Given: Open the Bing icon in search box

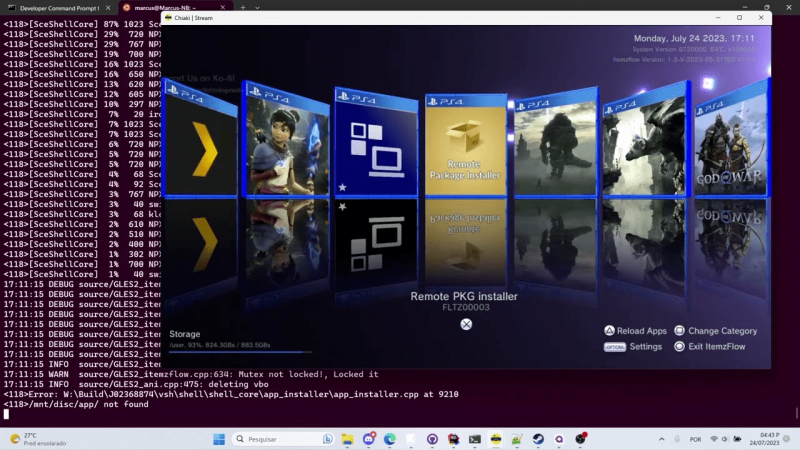Looking at the screenshot, I should (327, 439).
